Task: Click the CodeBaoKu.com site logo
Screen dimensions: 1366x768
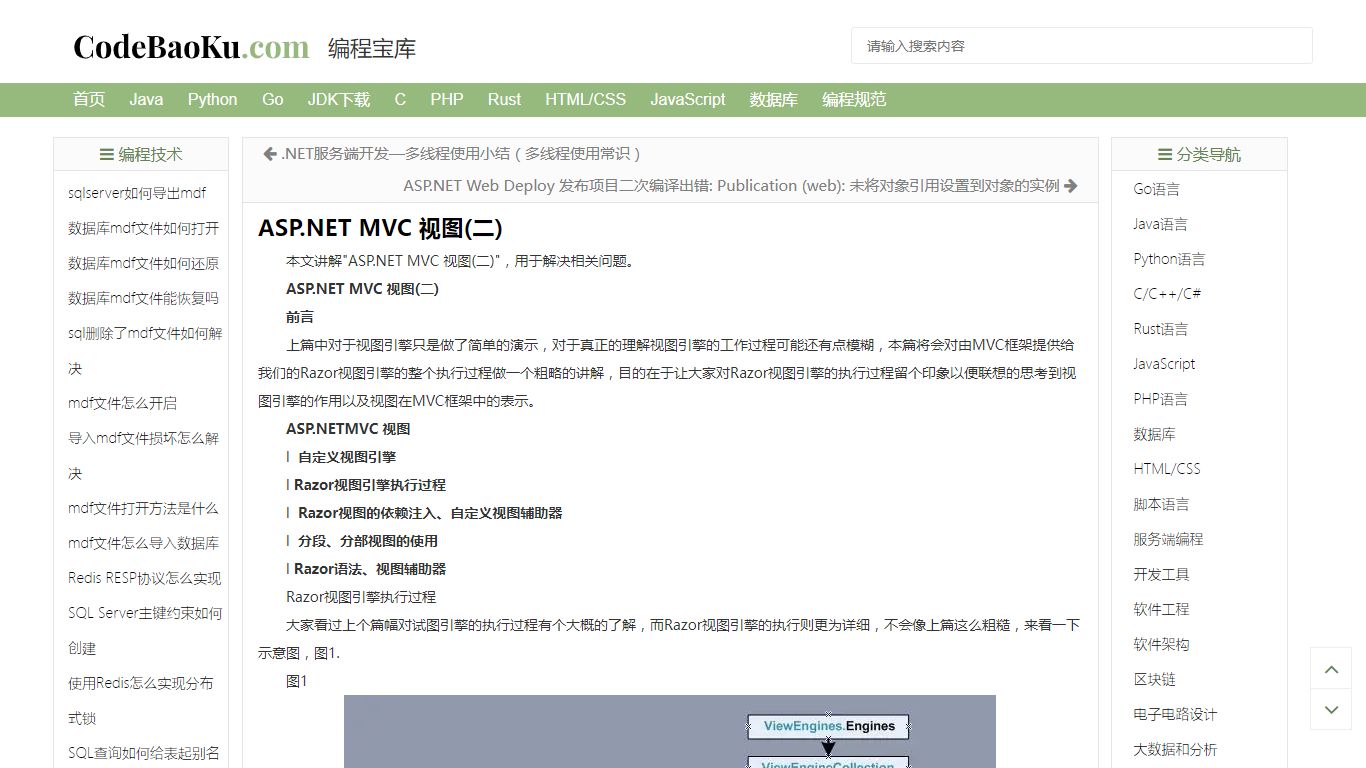Action: [191, 47]
